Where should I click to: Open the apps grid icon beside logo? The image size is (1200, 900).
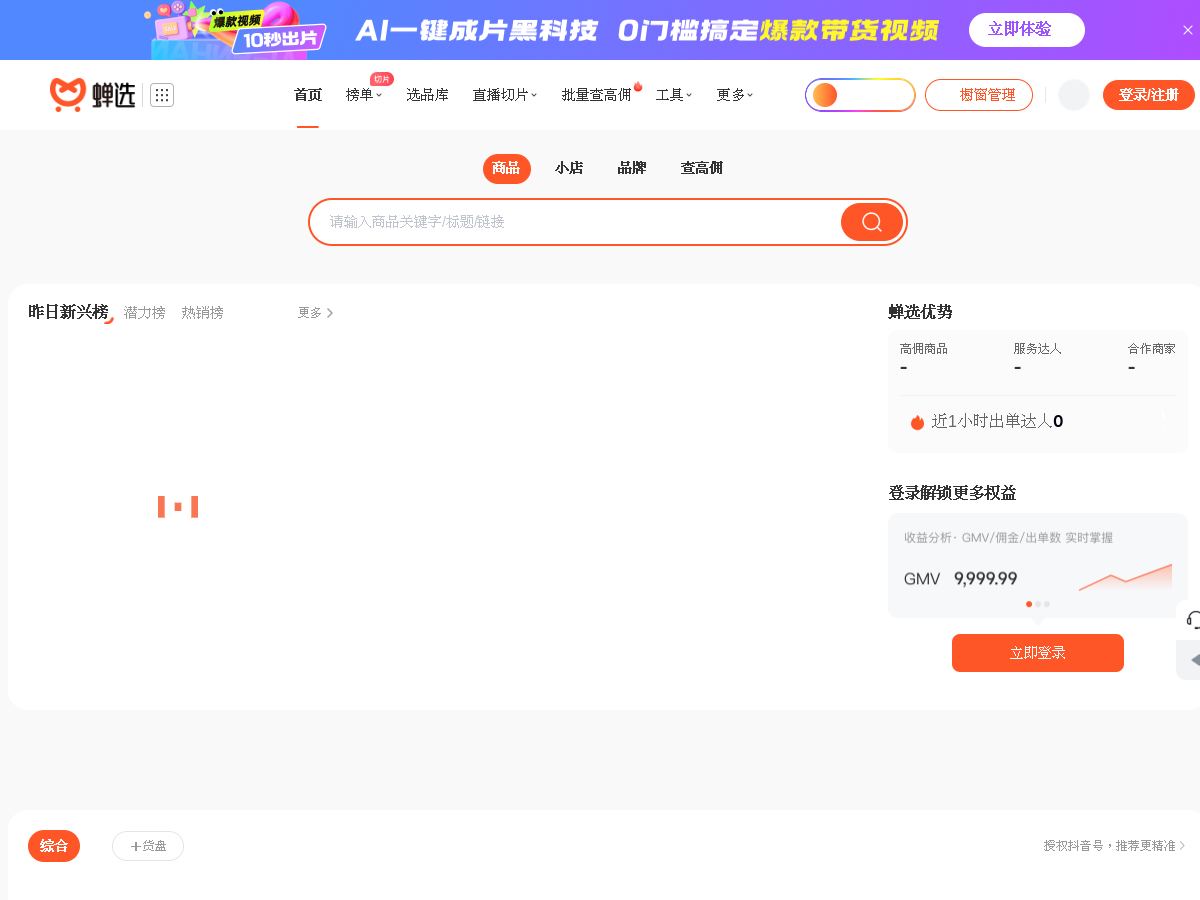pos(162,95)
